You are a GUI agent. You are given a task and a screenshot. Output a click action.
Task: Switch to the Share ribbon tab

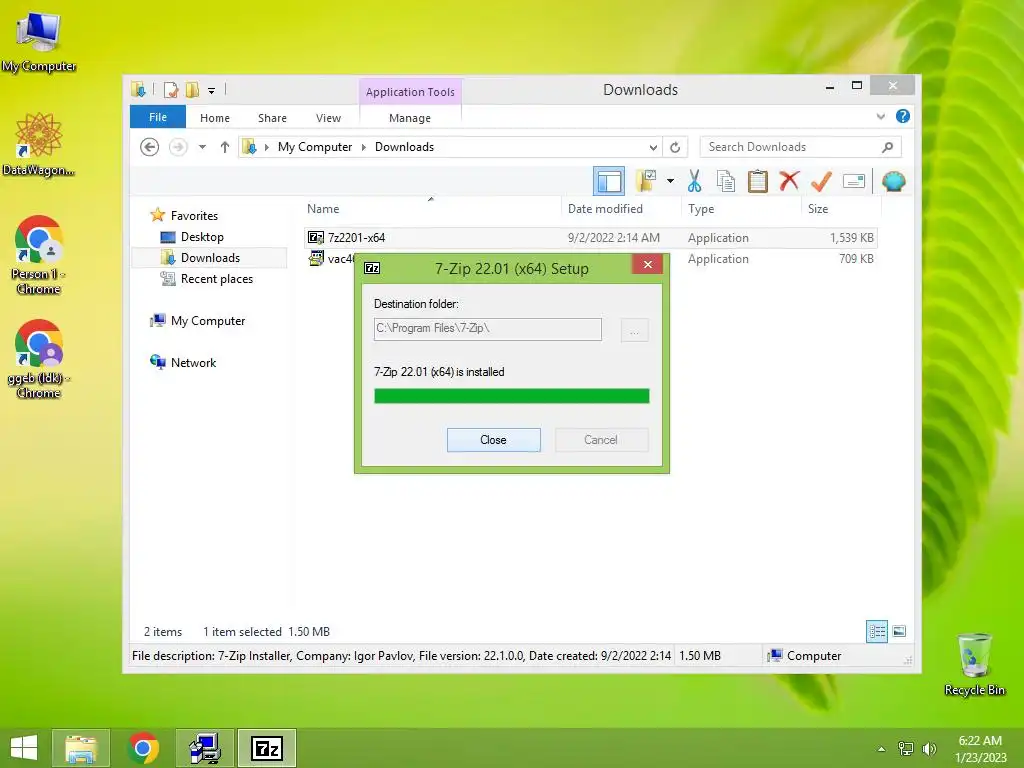click(272, 118)
